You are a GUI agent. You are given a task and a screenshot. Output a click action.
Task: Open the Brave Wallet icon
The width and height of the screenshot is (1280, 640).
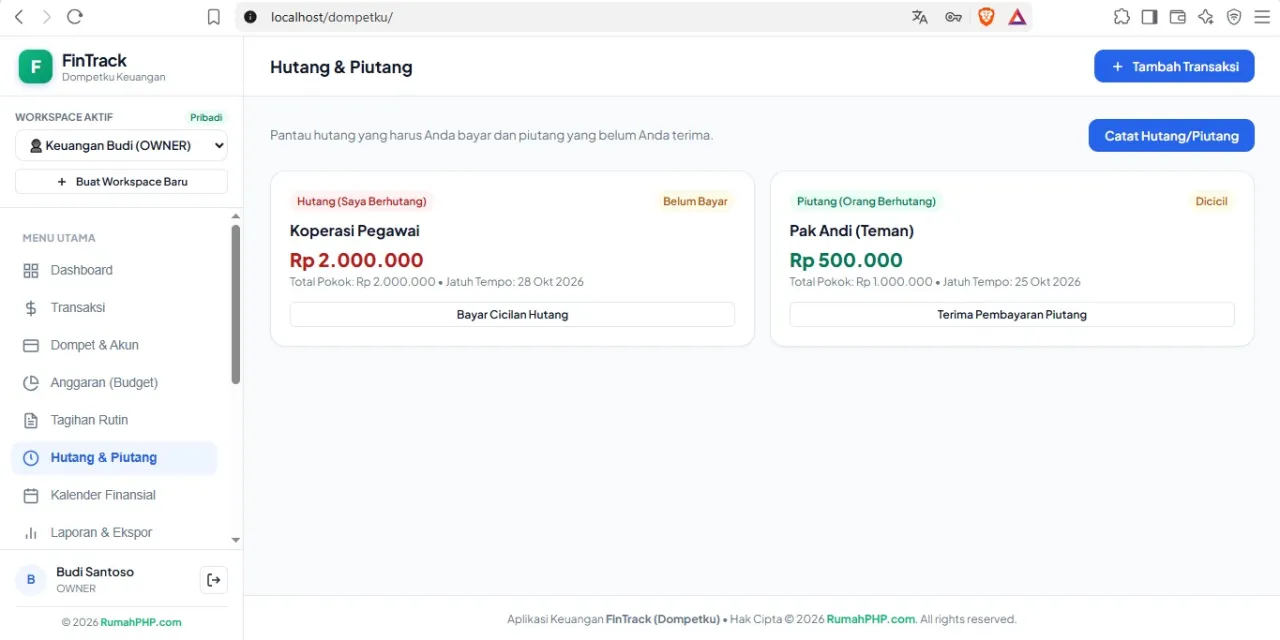[x=1177, y=17]
